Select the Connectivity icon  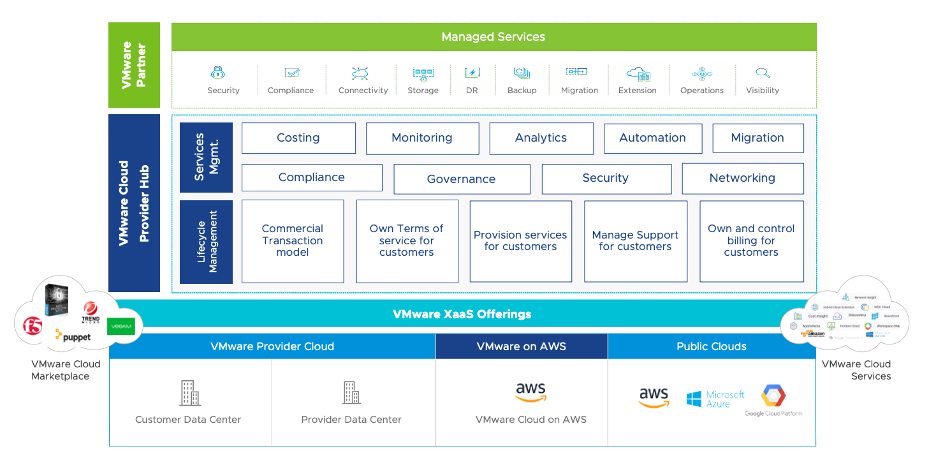click(x=360, y=73)
